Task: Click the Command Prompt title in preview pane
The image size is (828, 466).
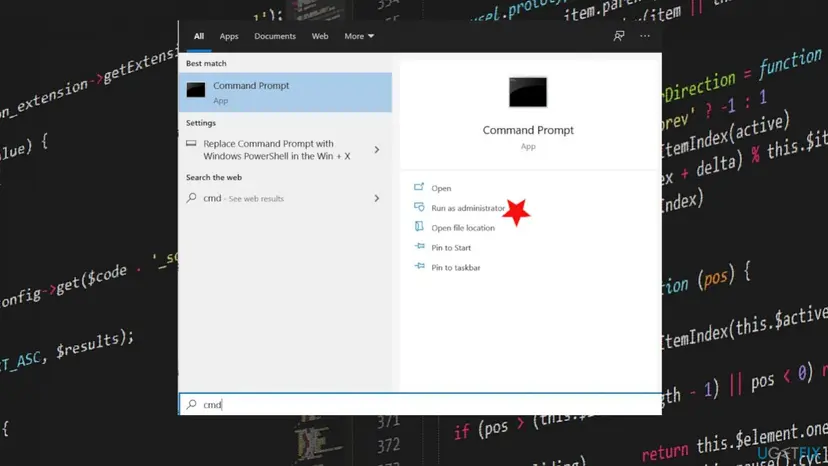Action: 528,130
